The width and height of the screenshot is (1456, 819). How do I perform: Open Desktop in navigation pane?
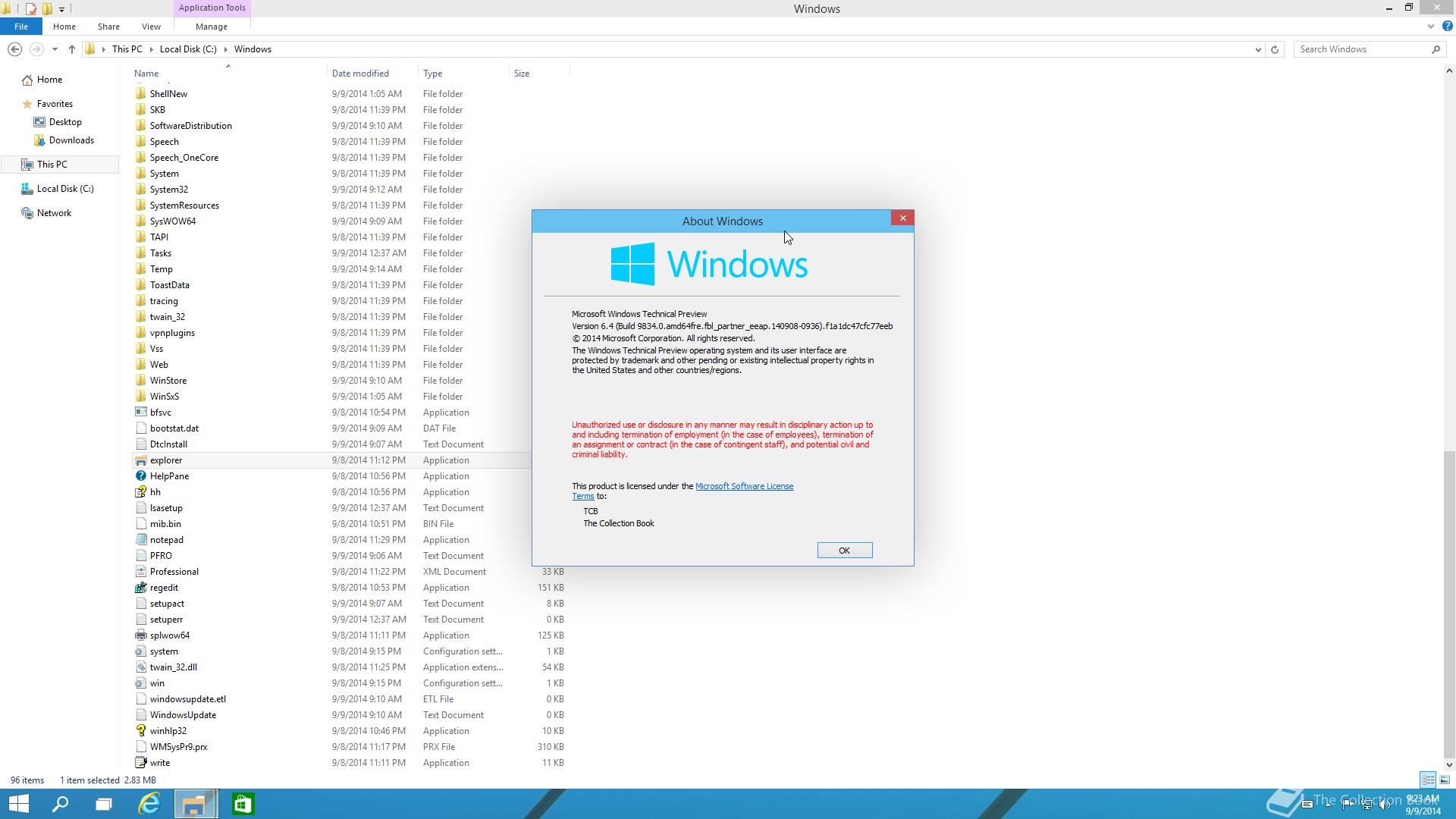(65, 122)
